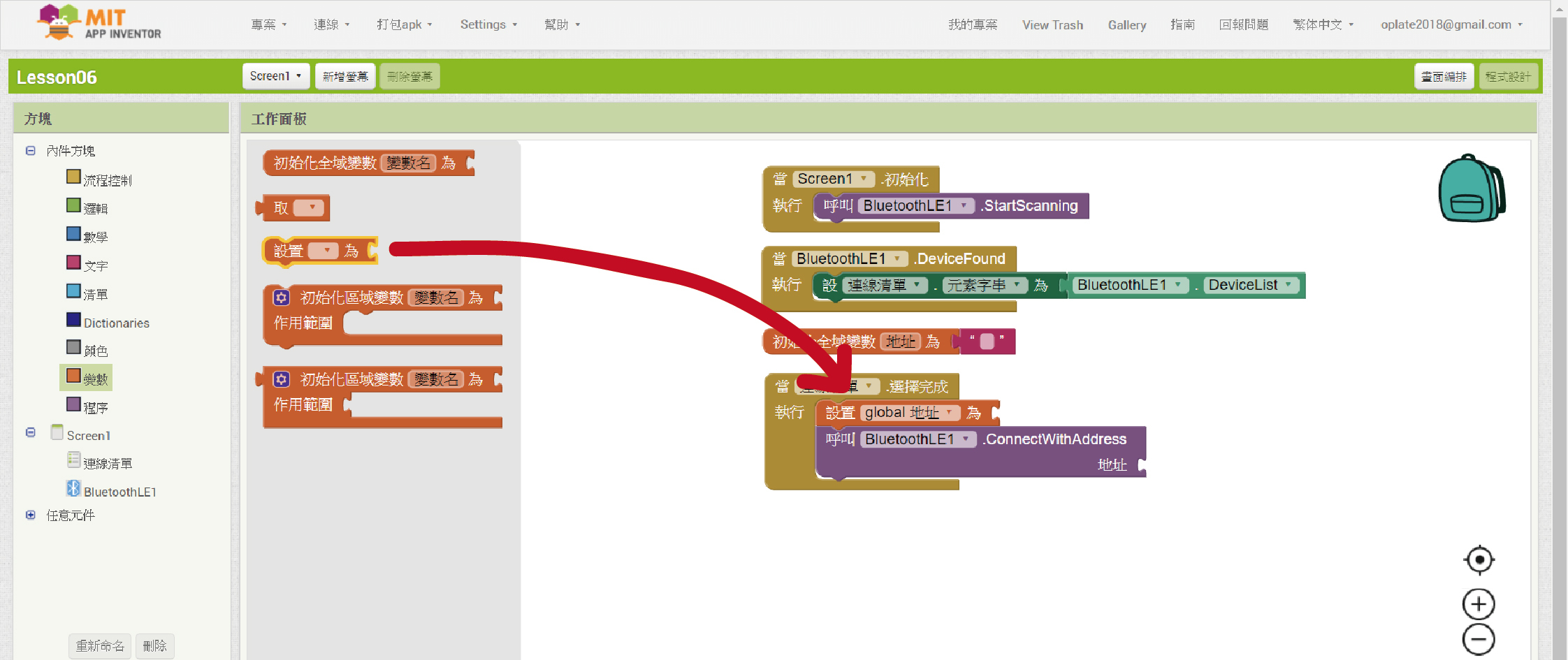Click the gear icon on local variable block

[281, 298]
